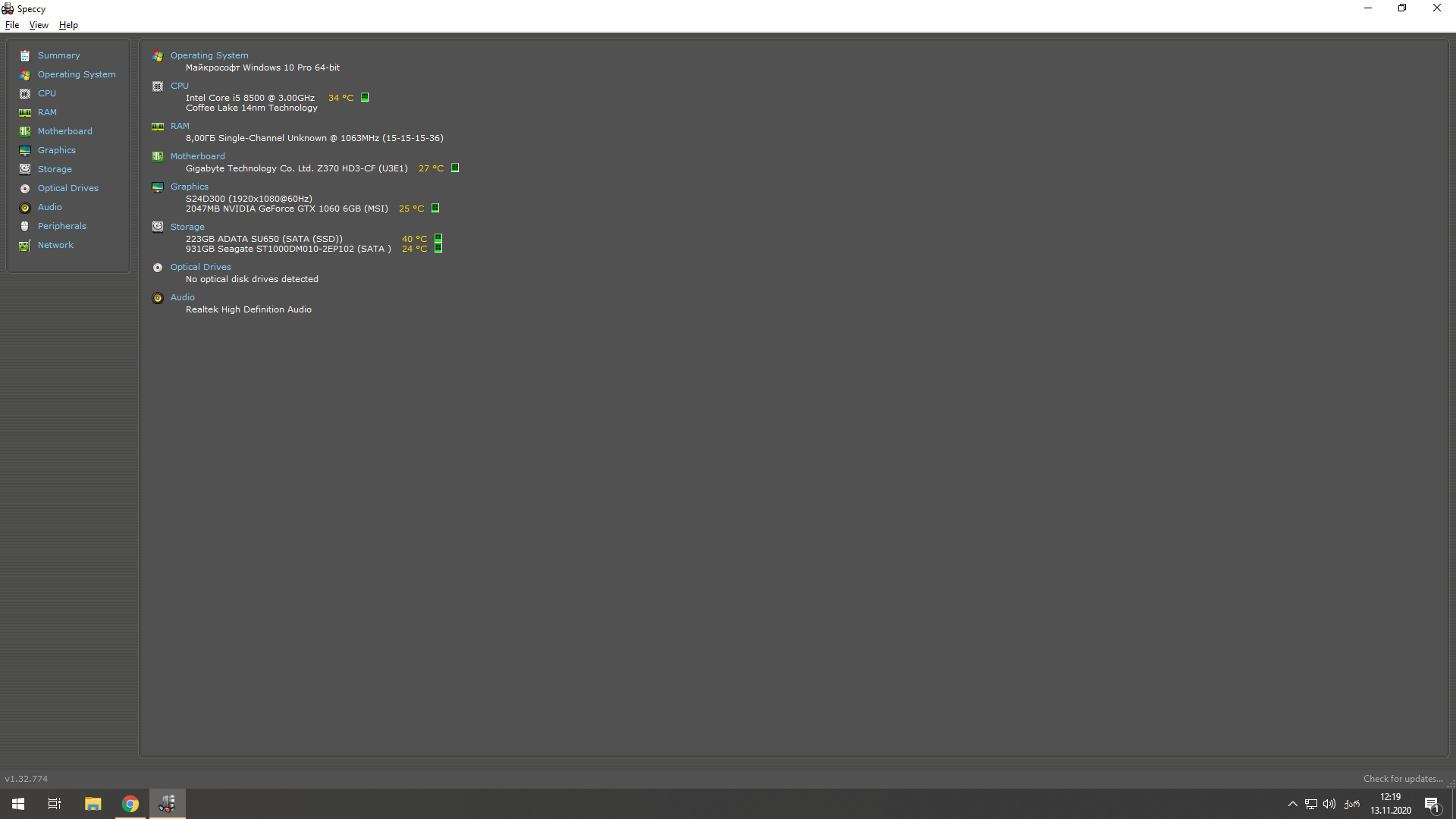Click the Graphics monitor sidebar icon

point(25,150)
